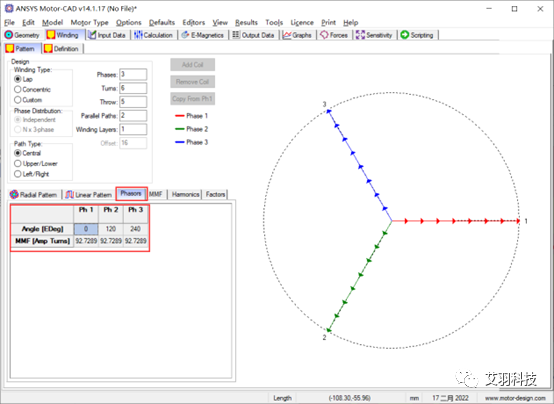Switch to the Harmonics tab
Image resolution: width=554 pixels, height=404 pixels.
click(185, 194)
